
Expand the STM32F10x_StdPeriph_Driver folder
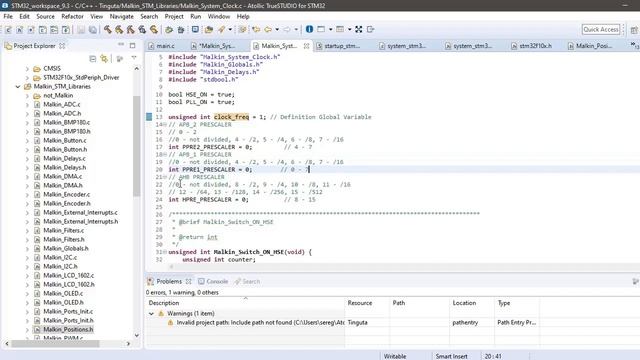tap(27, 78)
